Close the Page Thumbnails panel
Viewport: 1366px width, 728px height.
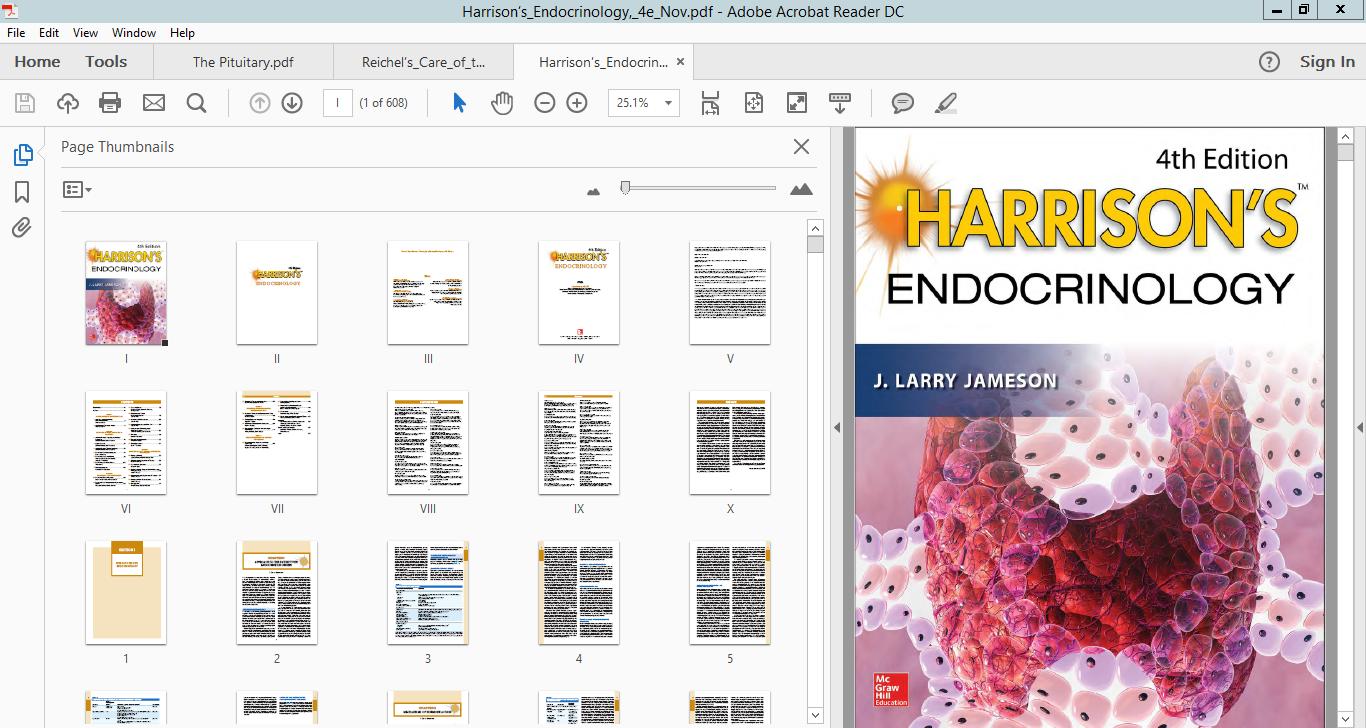[x=801, y=147]
